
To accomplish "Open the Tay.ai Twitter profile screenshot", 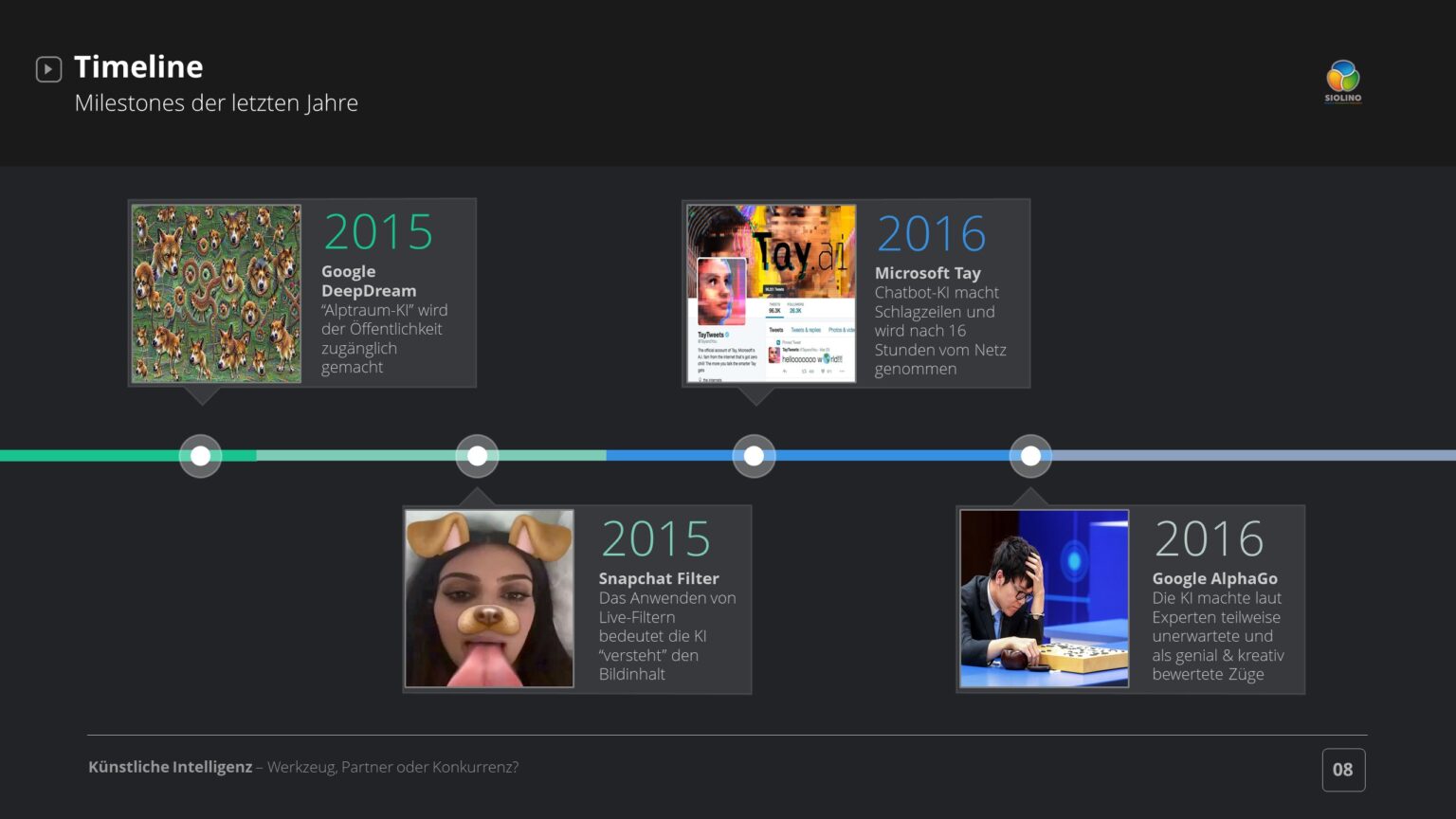I will (x=771, y=294).
